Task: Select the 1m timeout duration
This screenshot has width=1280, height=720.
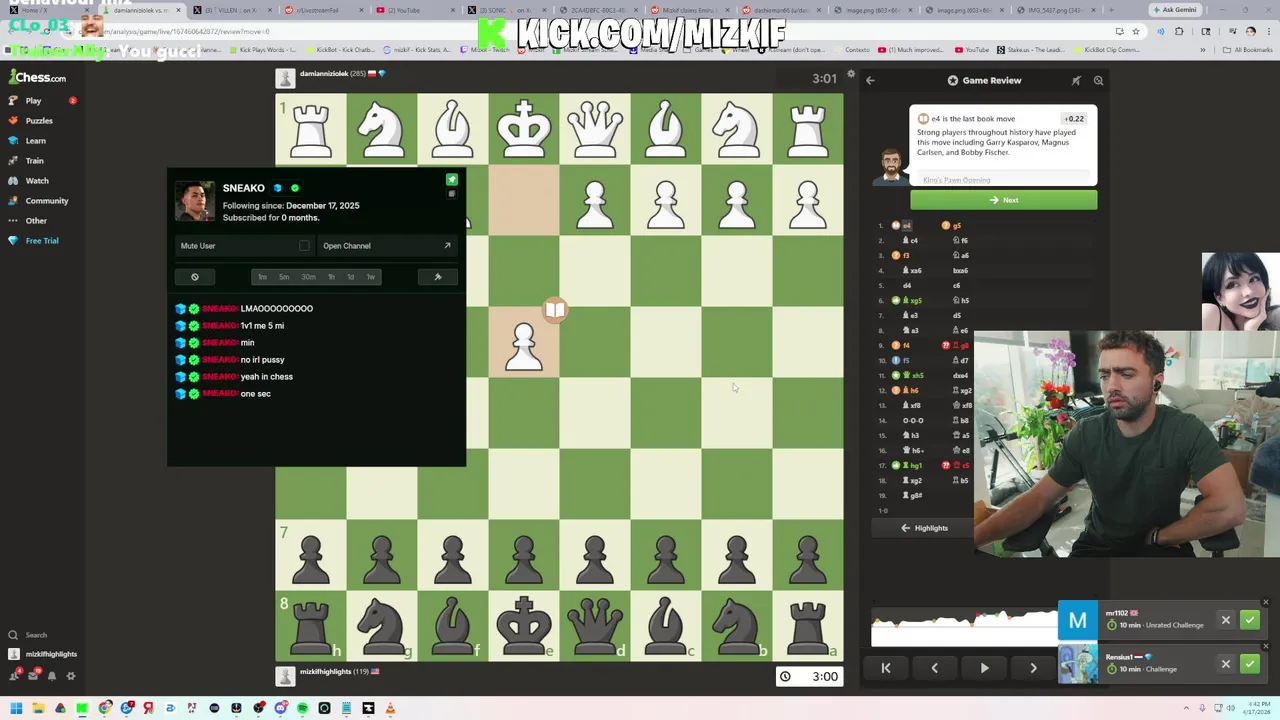Action: point(262,277)
